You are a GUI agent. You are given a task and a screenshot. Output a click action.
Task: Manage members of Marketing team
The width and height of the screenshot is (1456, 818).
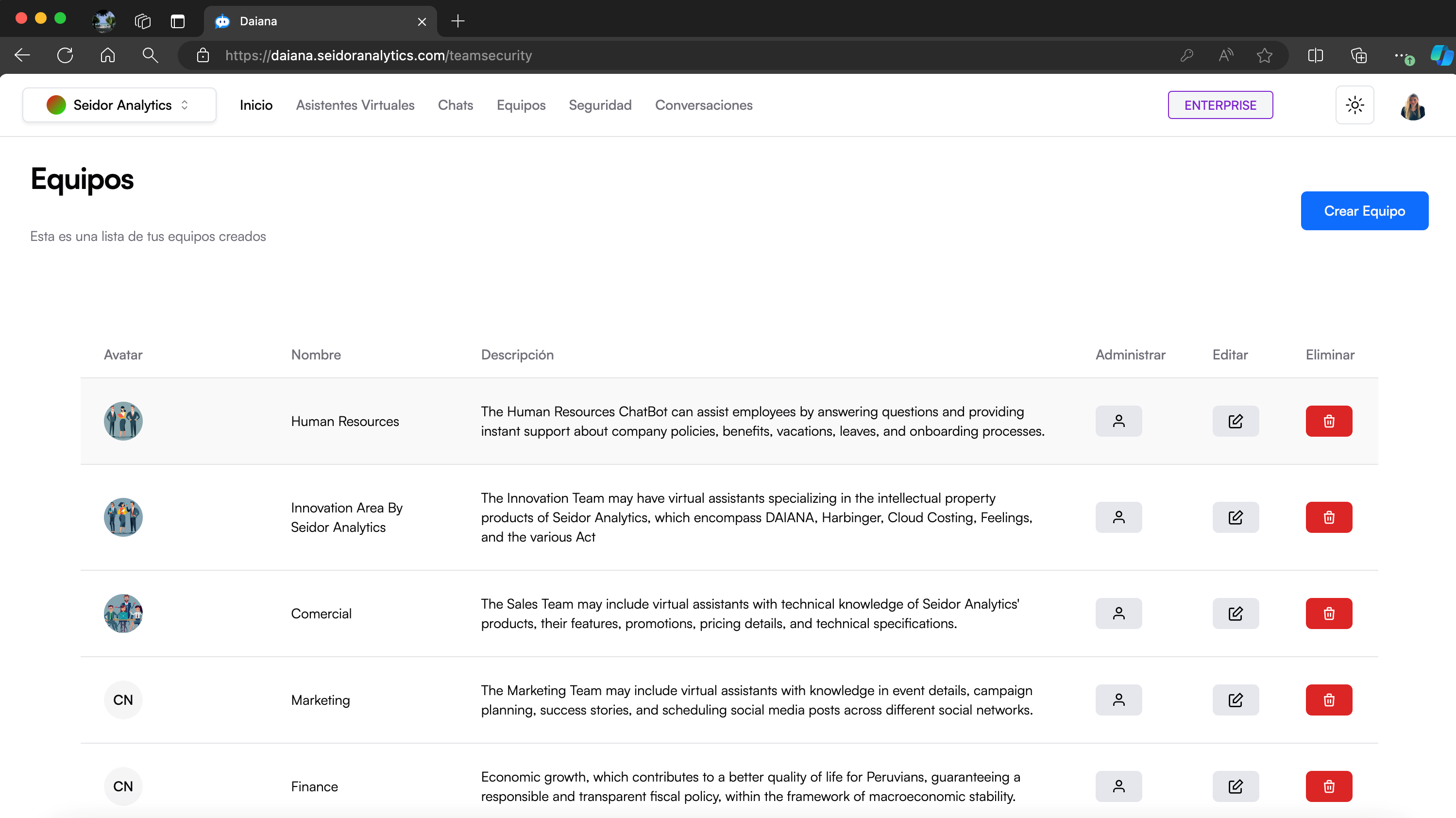tap(1118, 700)
